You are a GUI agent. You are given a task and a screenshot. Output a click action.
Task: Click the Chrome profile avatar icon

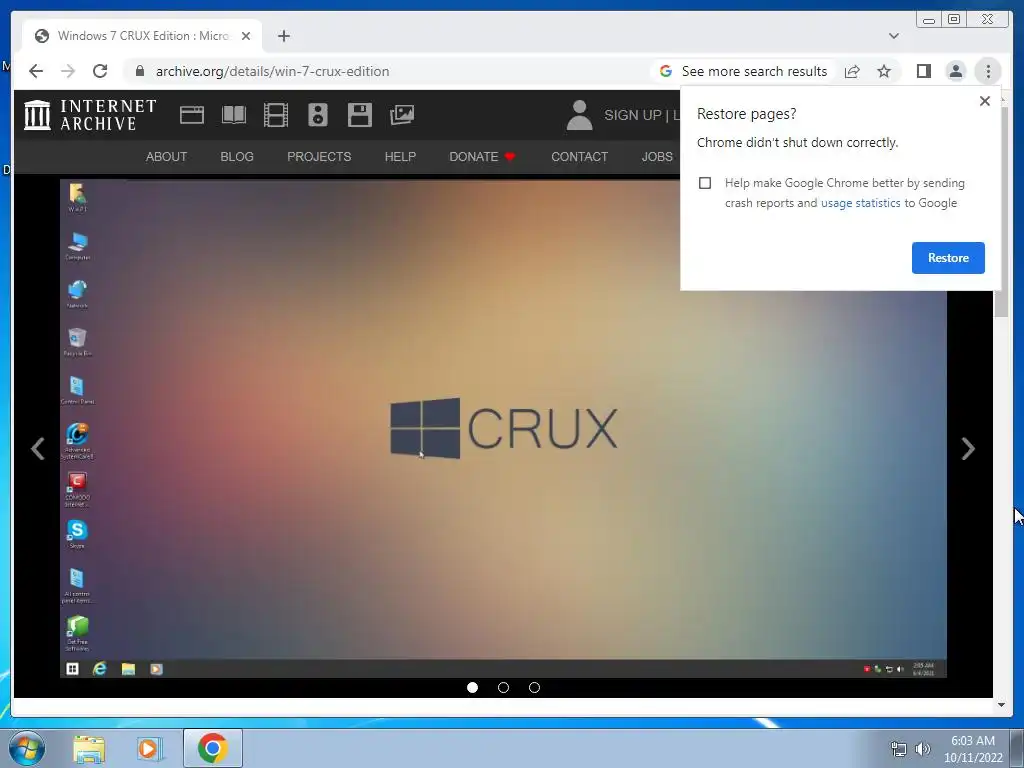pyautogui.click(x=956, y=71)
